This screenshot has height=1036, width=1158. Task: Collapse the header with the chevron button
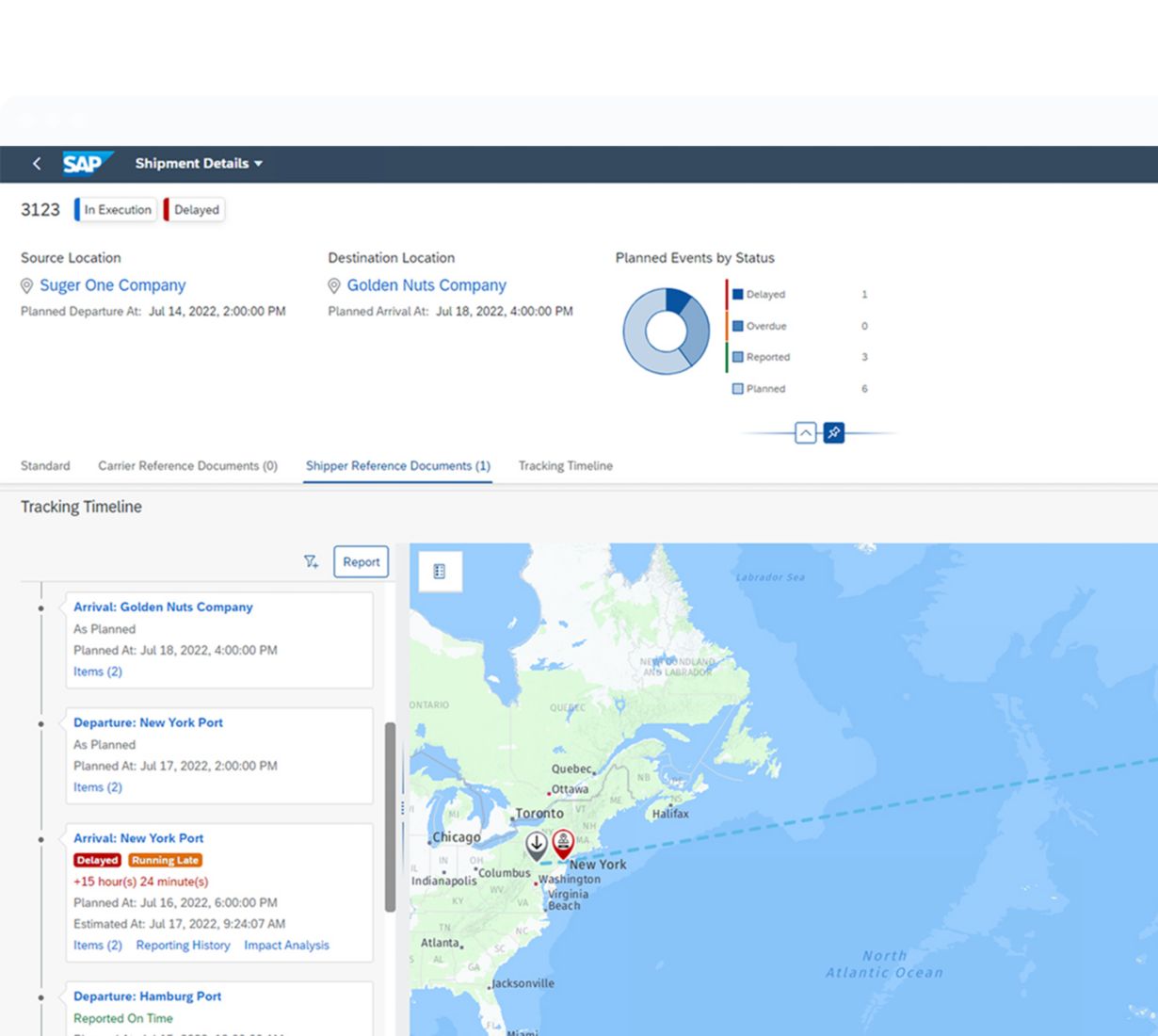805,433
